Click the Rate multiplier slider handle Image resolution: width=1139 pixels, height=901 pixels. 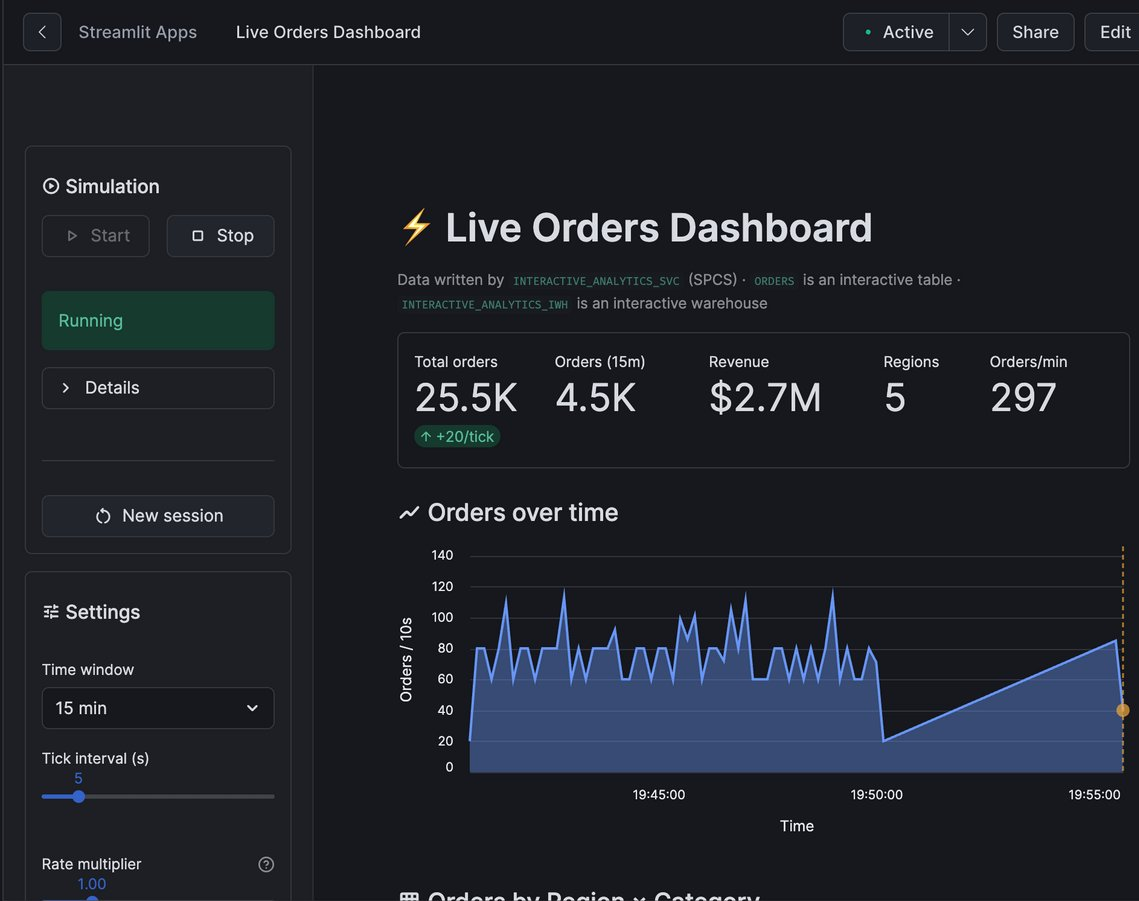tap(92, 899)
